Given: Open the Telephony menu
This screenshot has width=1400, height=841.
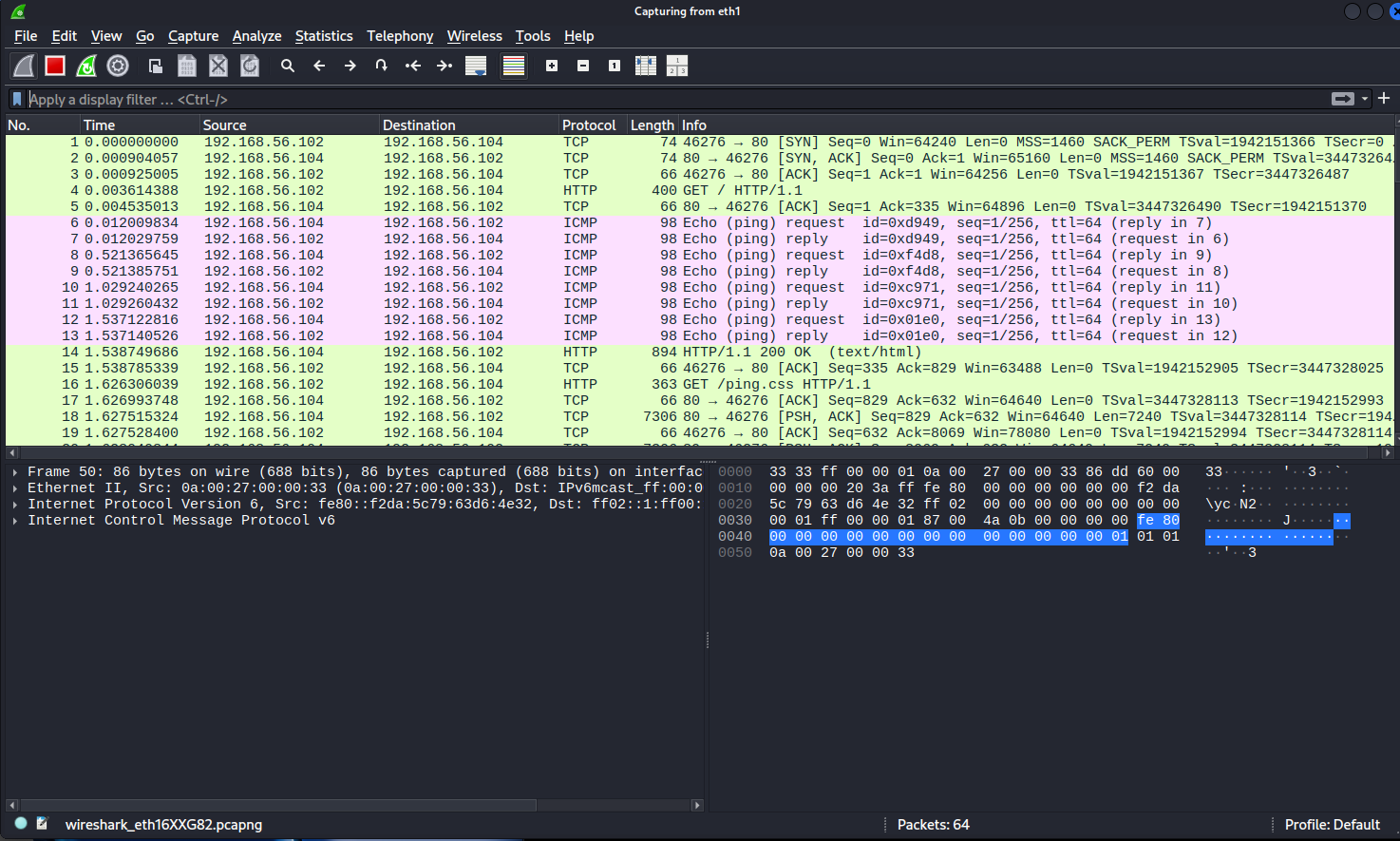Looking at the screenshot, I should 400,36.
